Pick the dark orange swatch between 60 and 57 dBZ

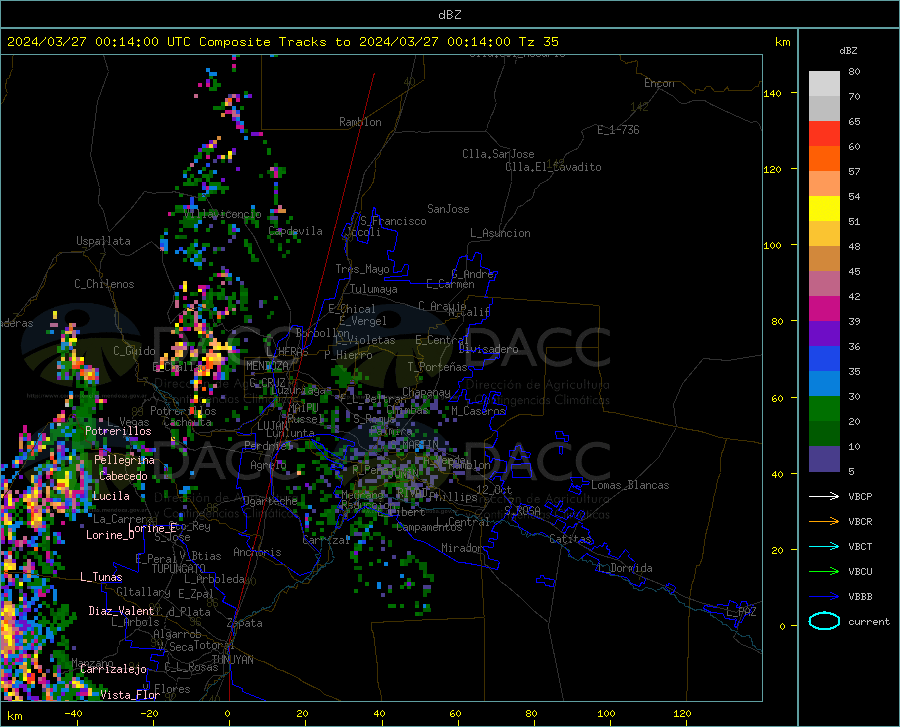click(x=824, y=159)
